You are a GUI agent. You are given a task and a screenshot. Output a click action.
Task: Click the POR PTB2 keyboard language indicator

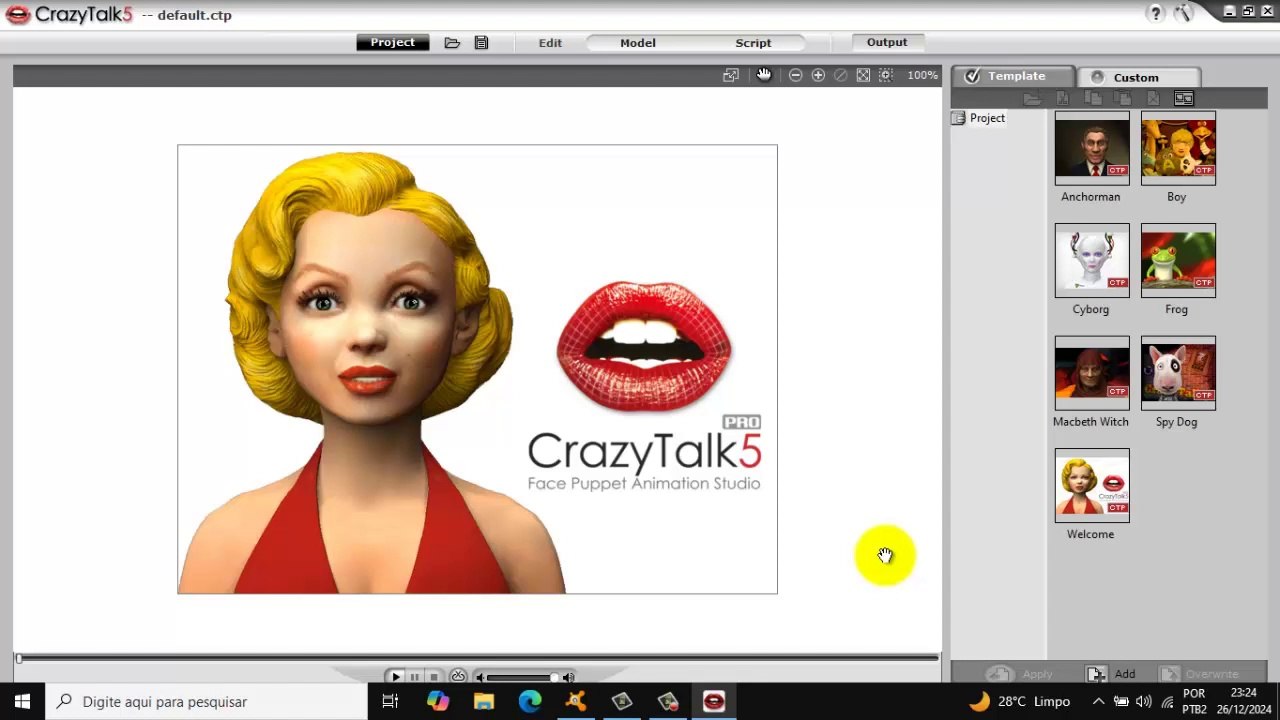(x=1194, y=701)
